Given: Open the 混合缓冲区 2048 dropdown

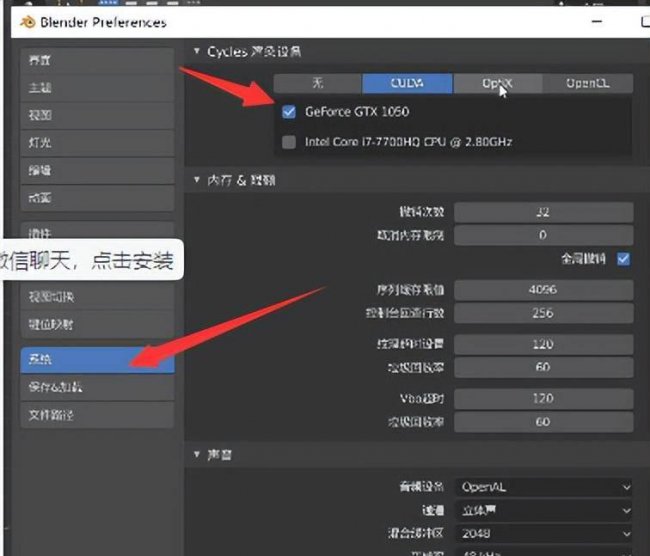Looking at the screenshot, I should click(x=544, y=533).
